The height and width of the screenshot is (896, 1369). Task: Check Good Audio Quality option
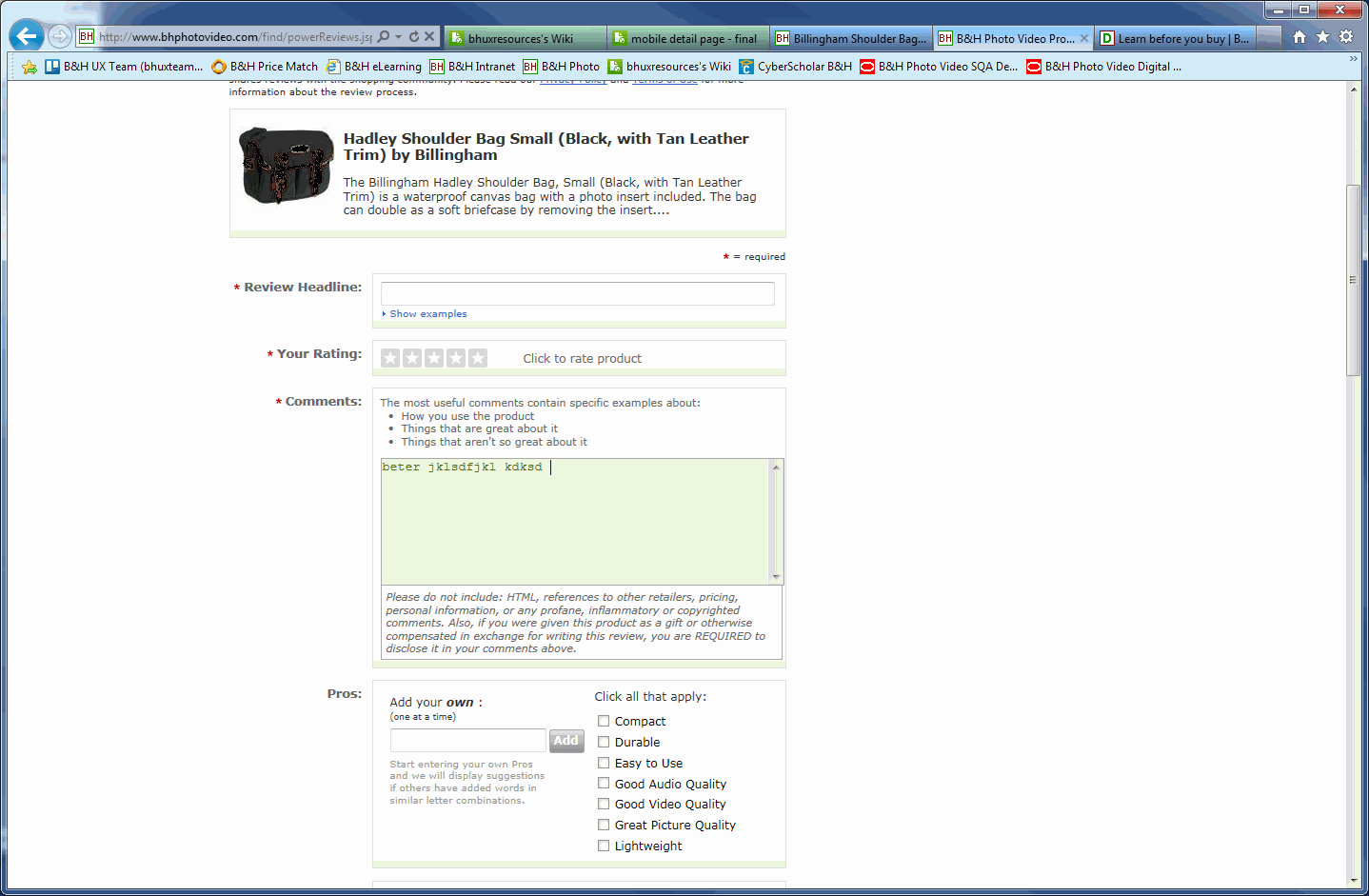pyautogui.click(x=604, y=784)
